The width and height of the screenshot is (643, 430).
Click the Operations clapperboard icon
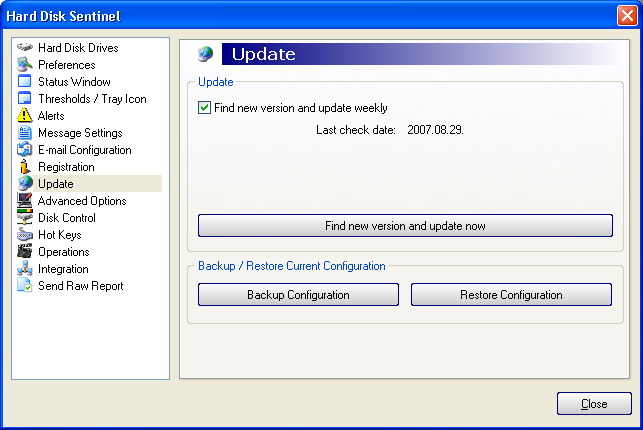pyautogui.click(x=25, y=251)
